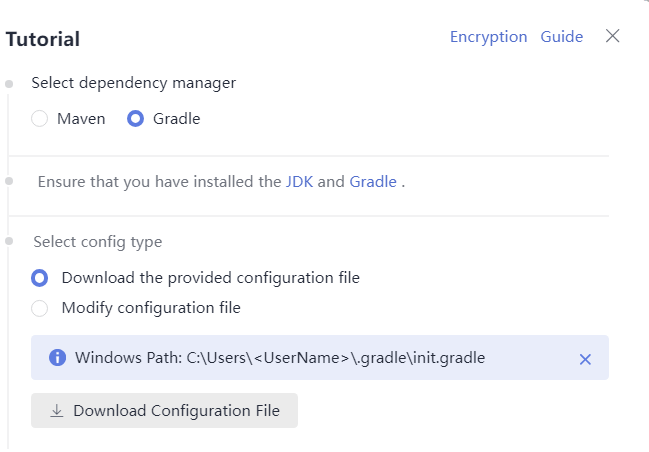Click the Download Configuration File button

164,411
